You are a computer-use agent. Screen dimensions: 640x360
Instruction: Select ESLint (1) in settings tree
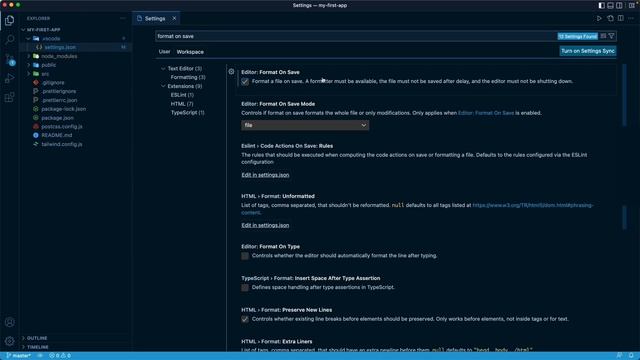pos(182,95)
